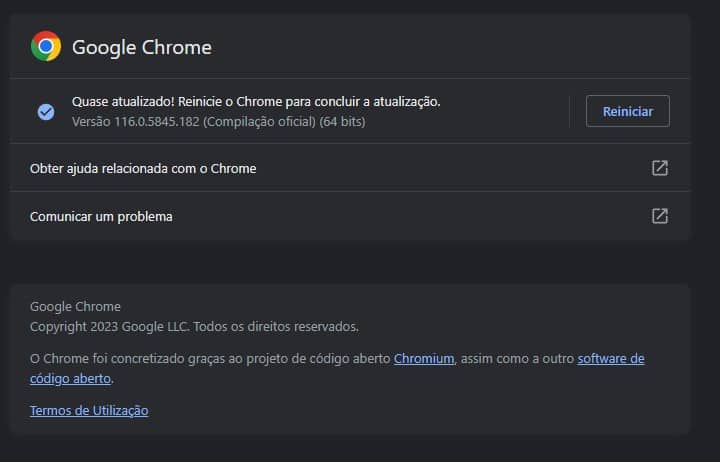Click the Todos os direitos reservados text

[276, 327]
